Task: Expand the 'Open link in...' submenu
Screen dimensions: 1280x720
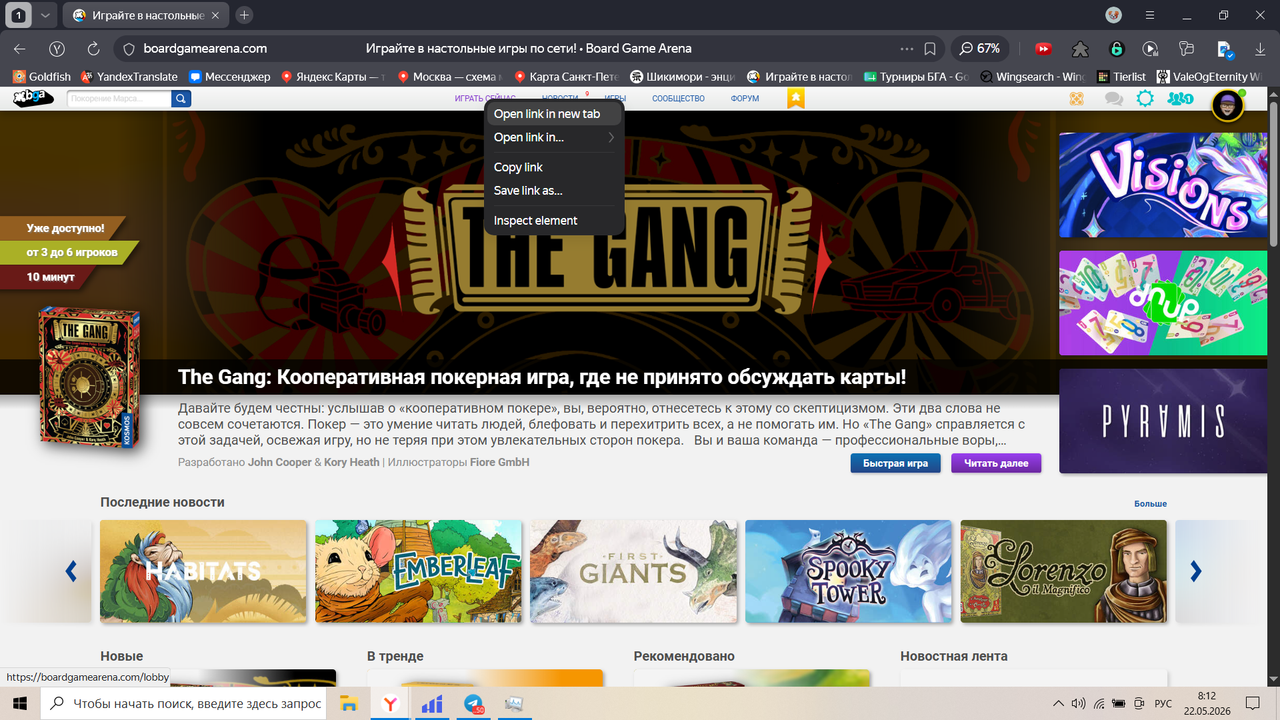Action: point(554,138)
